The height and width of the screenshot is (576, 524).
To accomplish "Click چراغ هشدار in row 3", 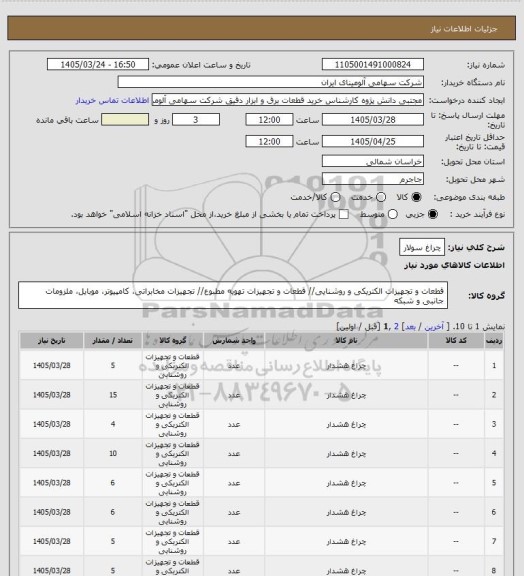I will point(346,424).
